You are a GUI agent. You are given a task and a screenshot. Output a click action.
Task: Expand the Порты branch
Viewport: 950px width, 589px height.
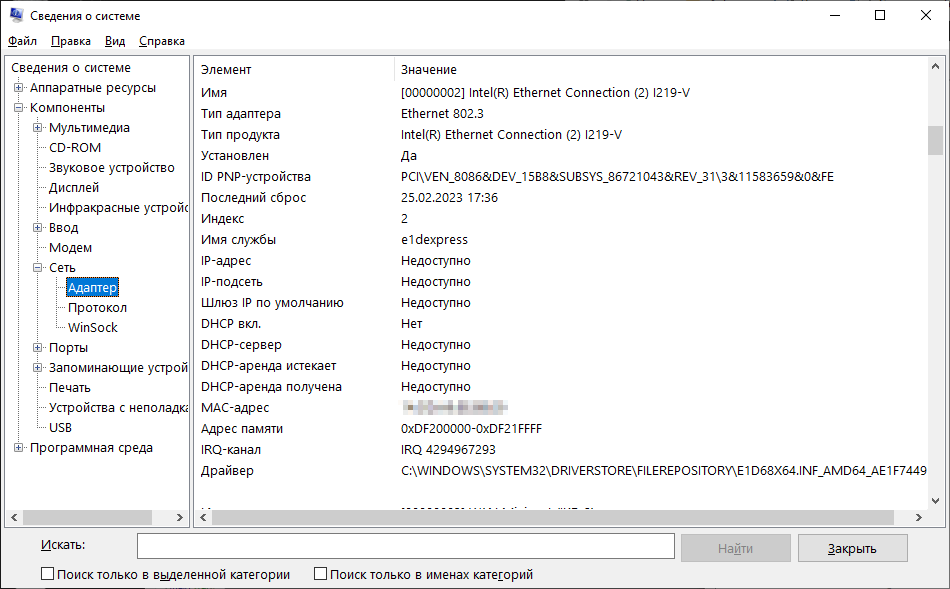click(x=37, y=348)
